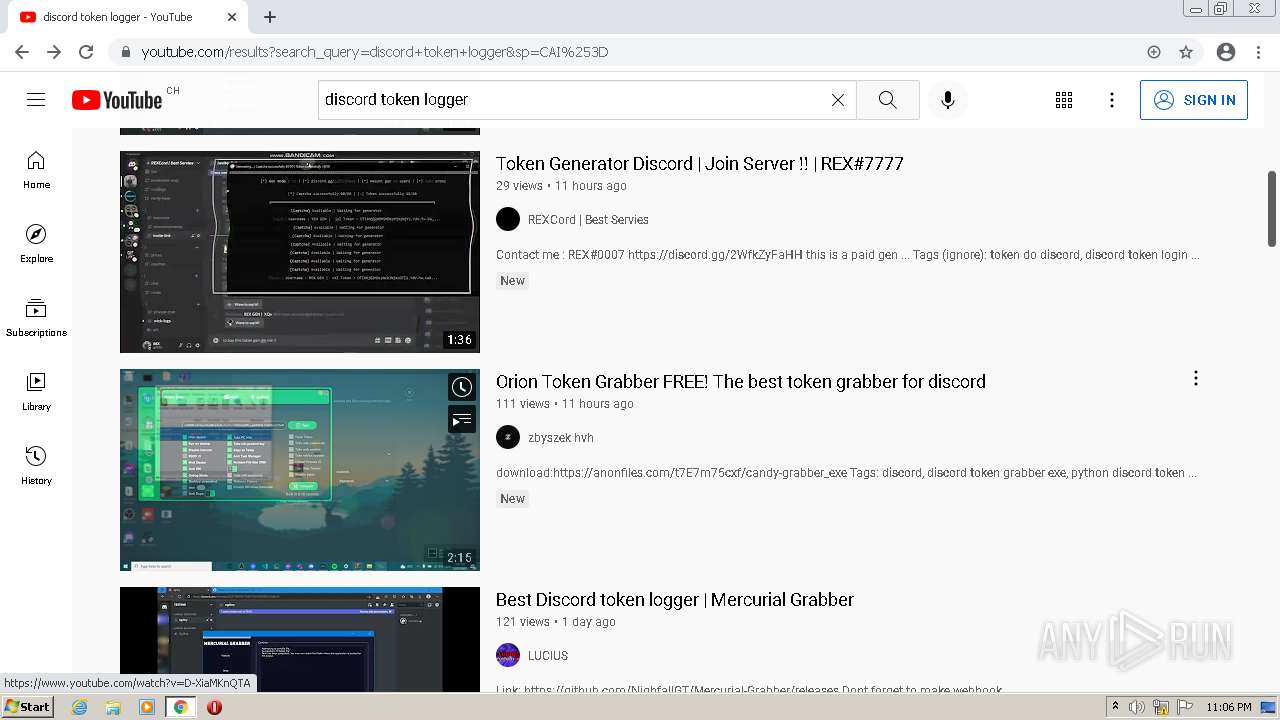This screenshot has width=1280, height=720.
Task: Open Chrome profile avatar menu
Action: (x=1226, y=52)
